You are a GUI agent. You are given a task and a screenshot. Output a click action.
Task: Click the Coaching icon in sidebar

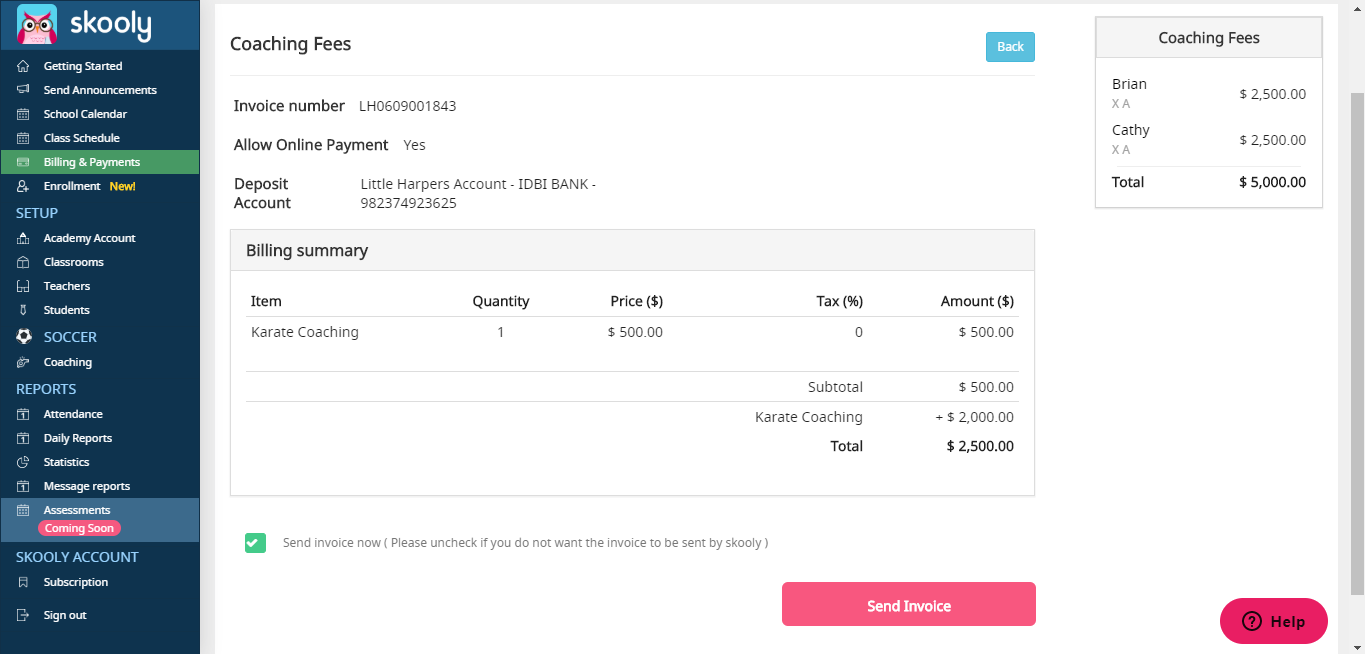23,362
